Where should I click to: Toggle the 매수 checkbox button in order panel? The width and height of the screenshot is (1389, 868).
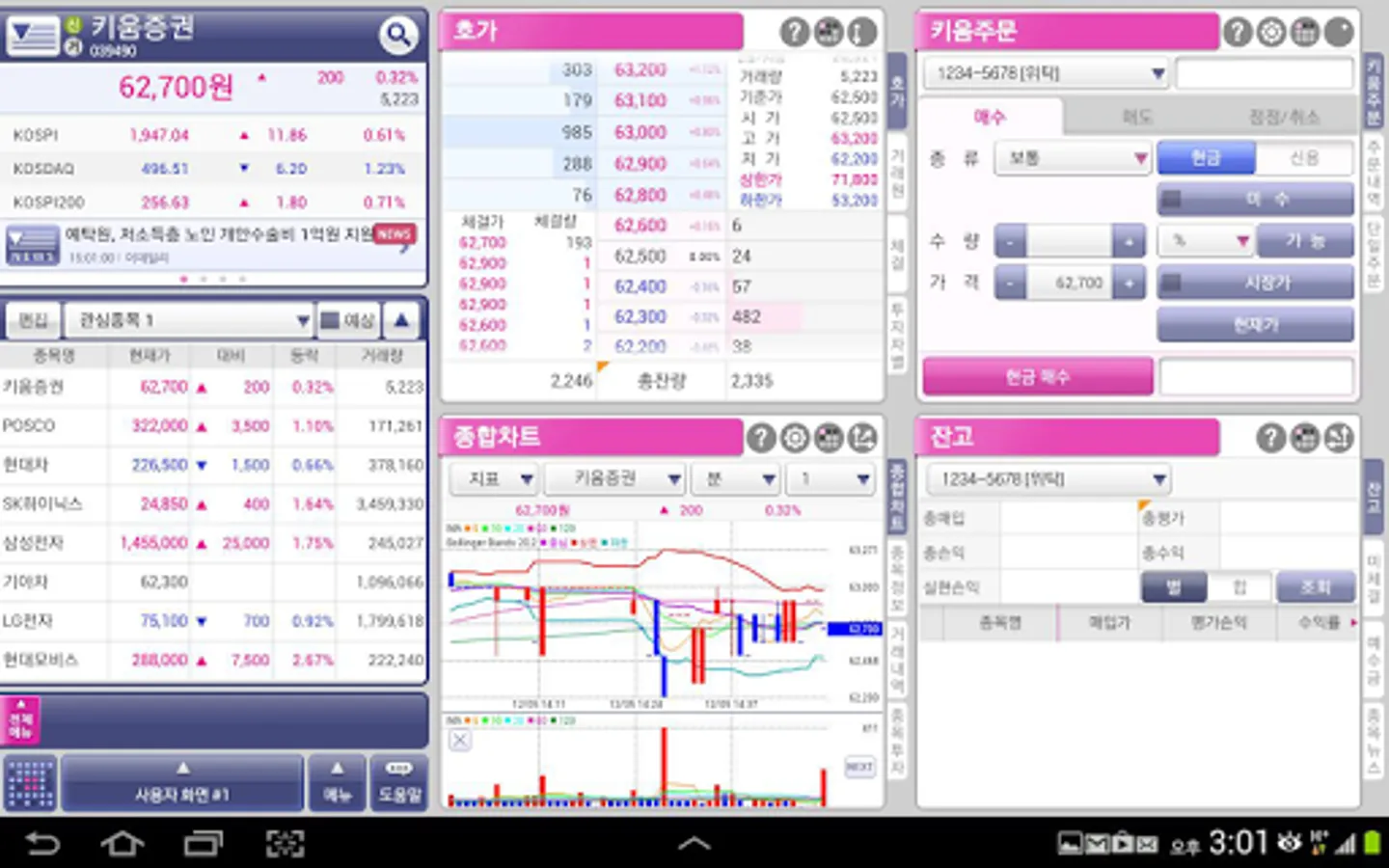[x=1255, y=200]
